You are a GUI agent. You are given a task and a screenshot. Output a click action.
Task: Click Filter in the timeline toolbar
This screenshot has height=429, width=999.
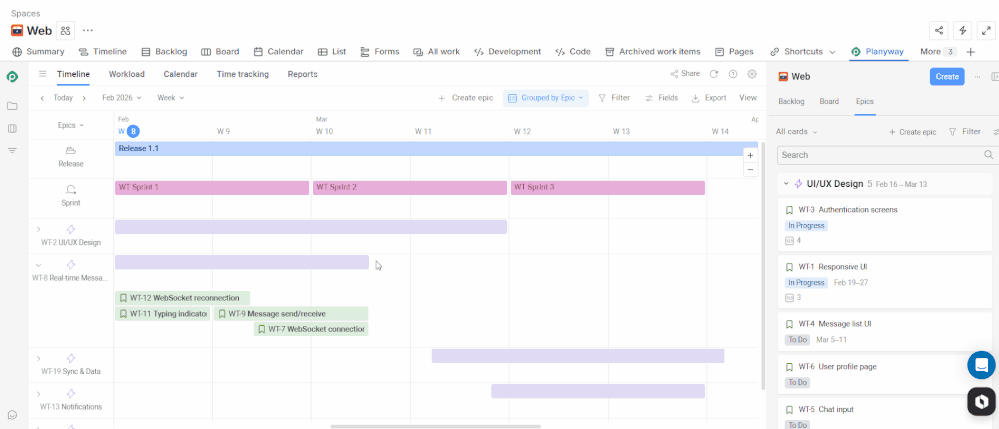tap(614, 98)
